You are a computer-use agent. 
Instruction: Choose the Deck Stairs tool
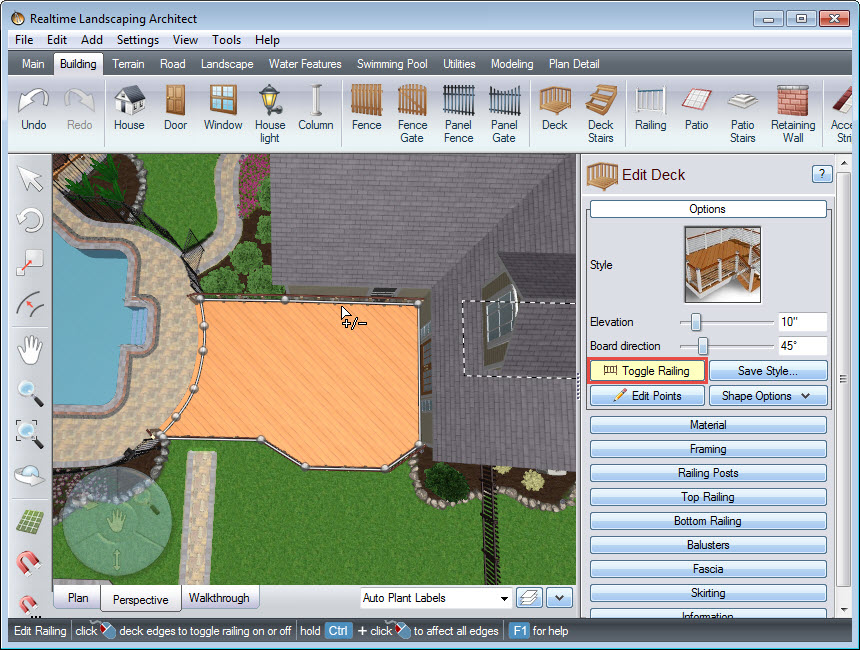(x=601, y=115)
